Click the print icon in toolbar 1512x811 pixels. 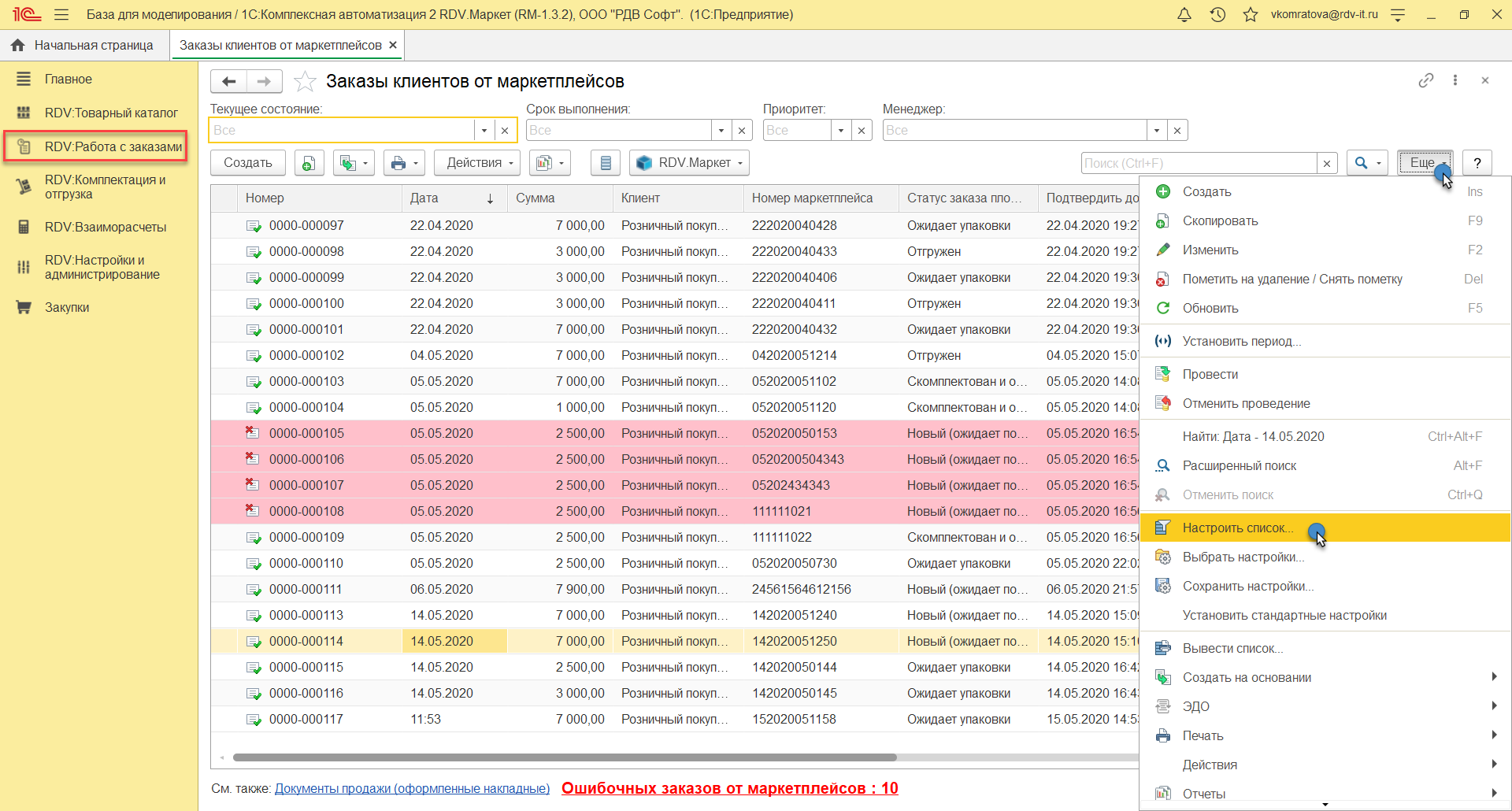pos(398,163)
